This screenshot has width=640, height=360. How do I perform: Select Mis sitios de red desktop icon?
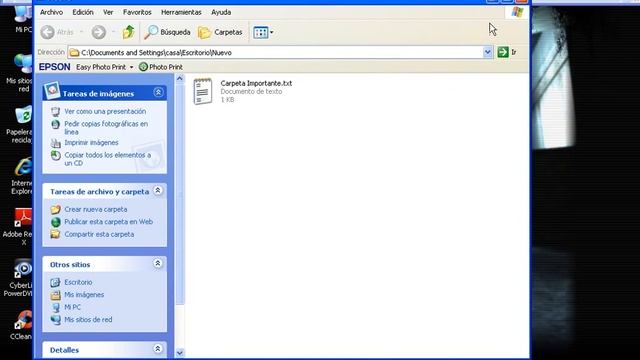(20, 73)
